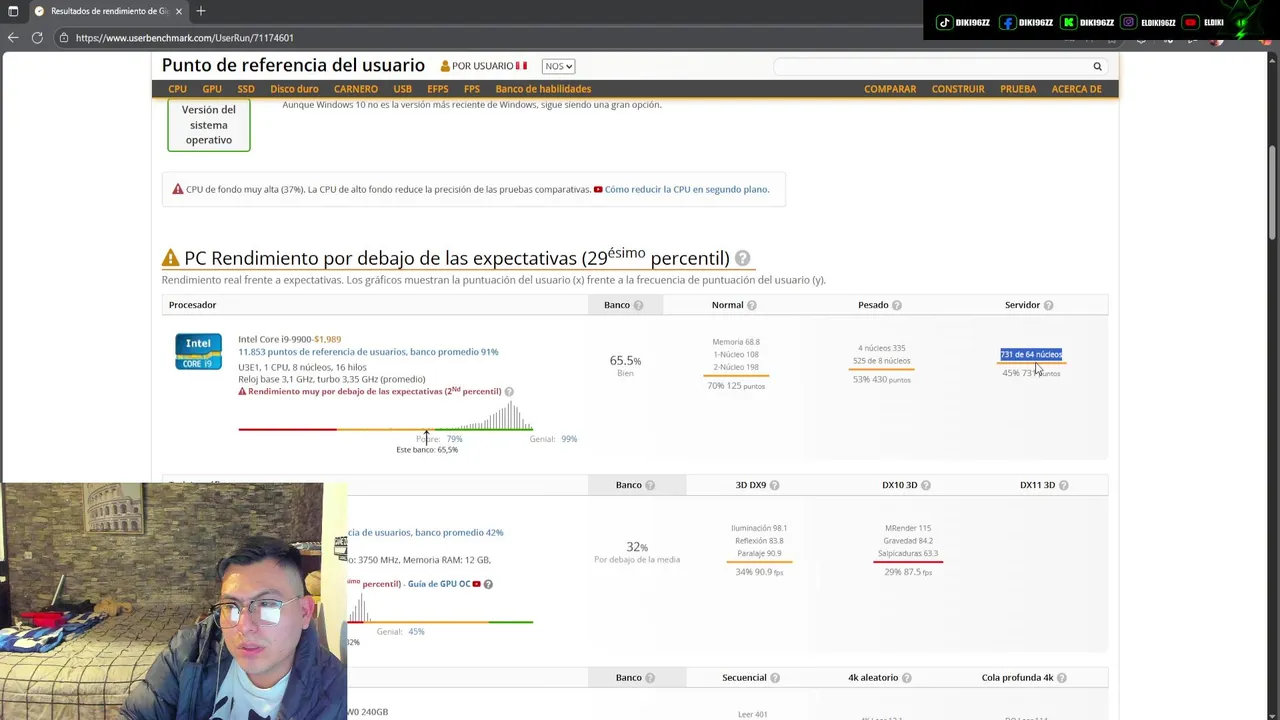
Task: Click the help icon after 29th percentil heading
Action: pyautogui.click(x=742, y=258)
